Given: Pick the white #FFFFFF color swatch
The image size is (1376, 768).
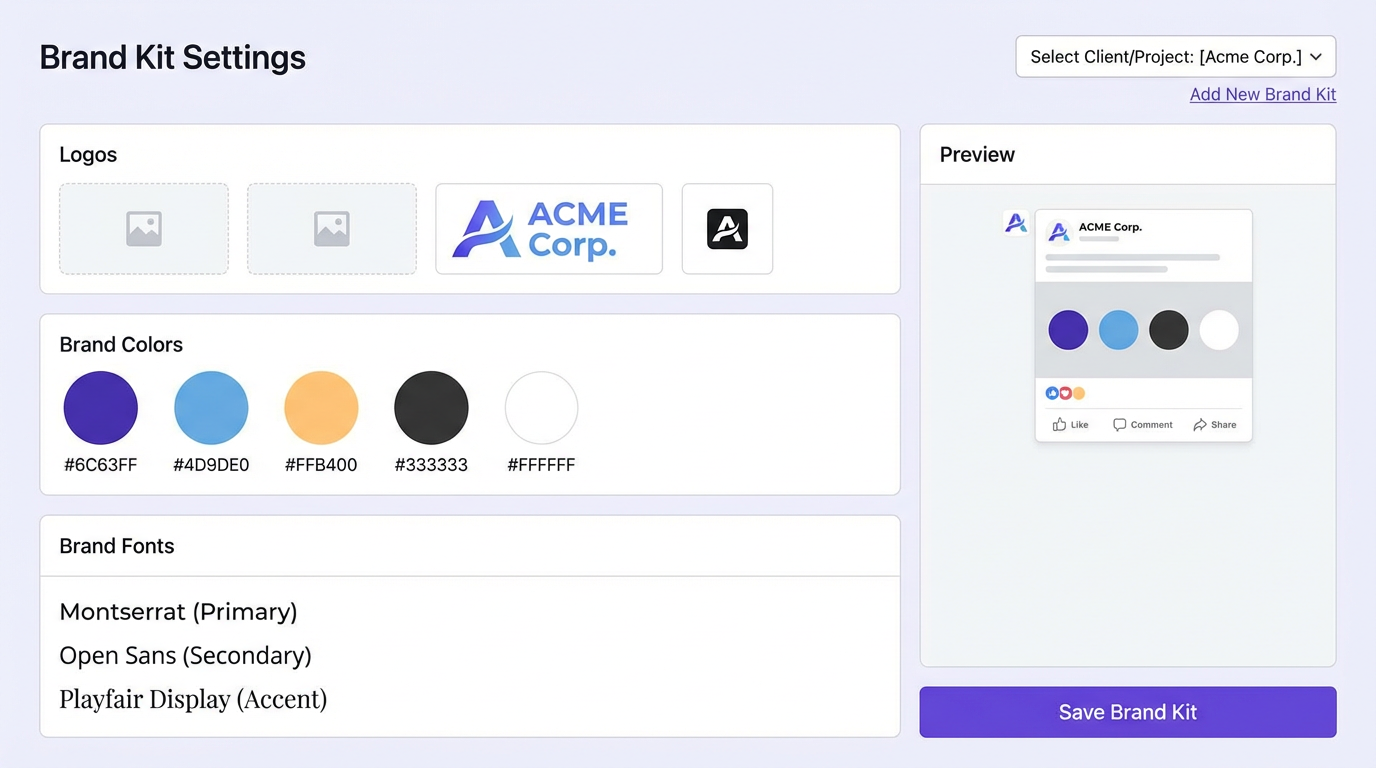Looking at the screenshot, I should coord(541,408).
